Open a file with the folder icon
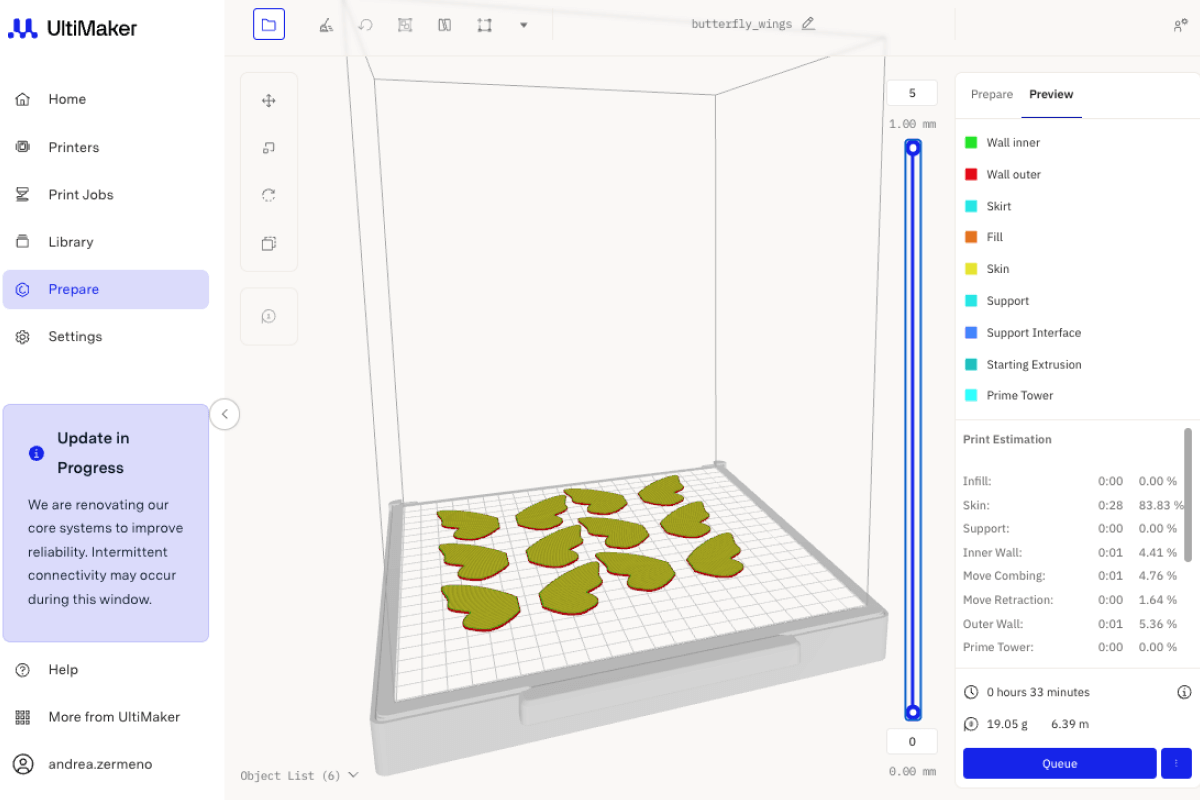Viewport: 1200px width, 800px height. (268, 24)
